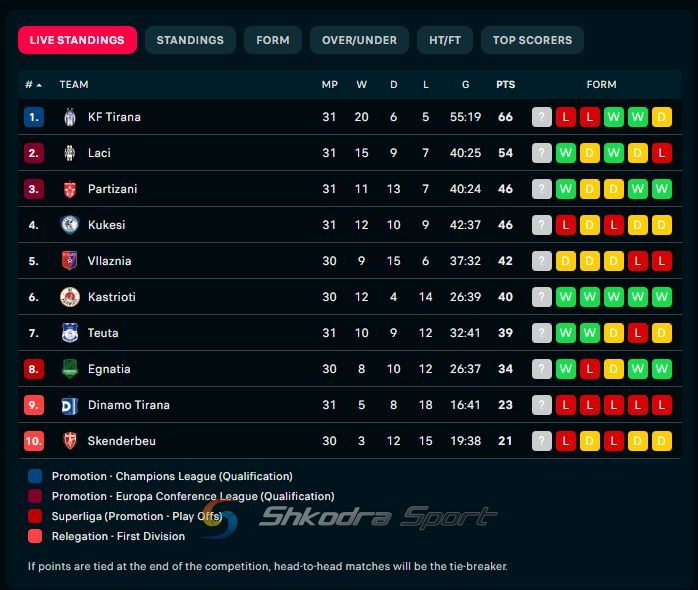Select the Over/Under tab
Image resolution: width=698 pixels, height=590 pixels.
coord(359,40)
